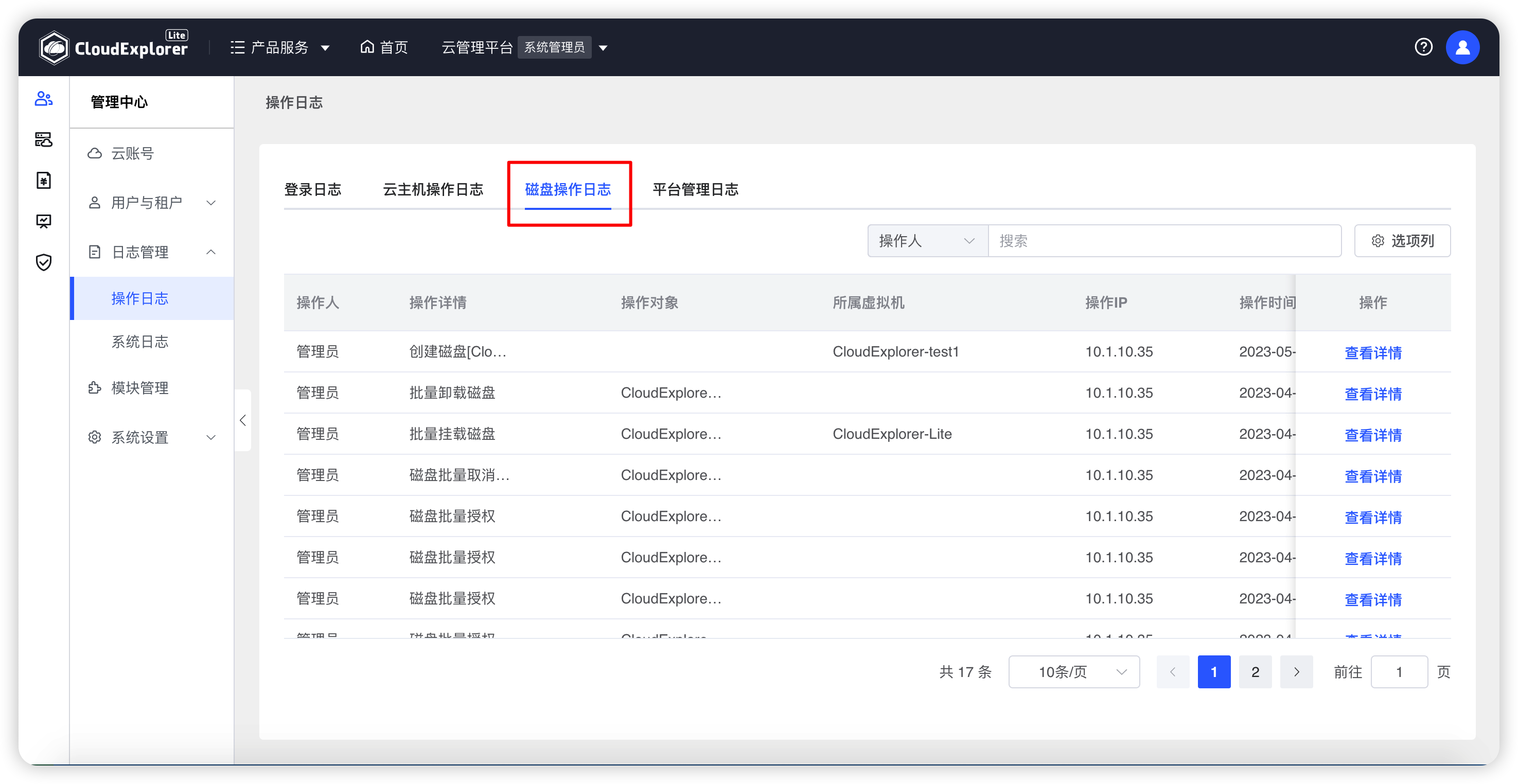Go to 首页 in the top bar
Screen dimensions: 1518x784
384,47
